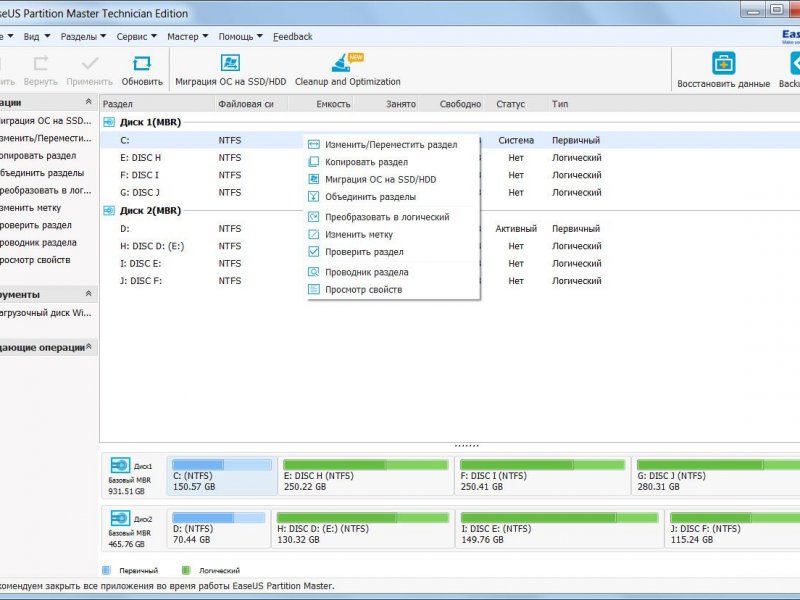Select the F: DISC I row in the list
The height and width of the screenshot is (600, 800).
(450, 175)
